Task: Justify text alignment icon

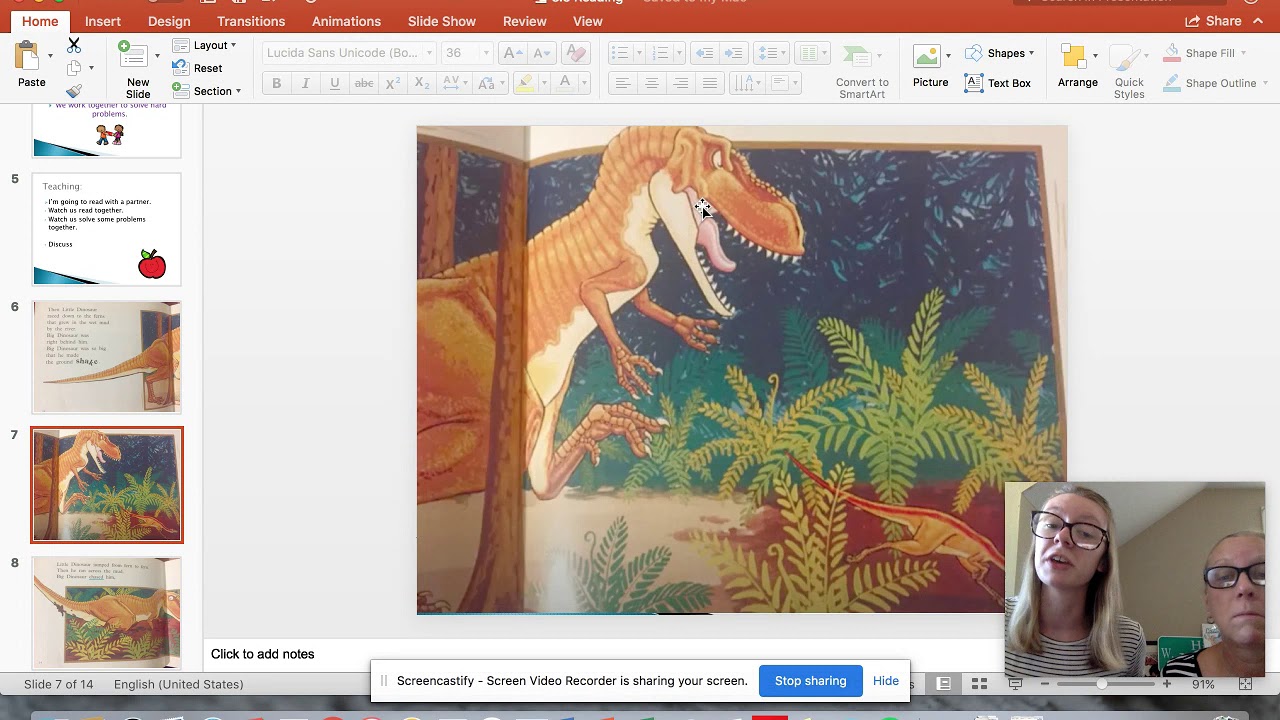Action: tap(709, 83)
